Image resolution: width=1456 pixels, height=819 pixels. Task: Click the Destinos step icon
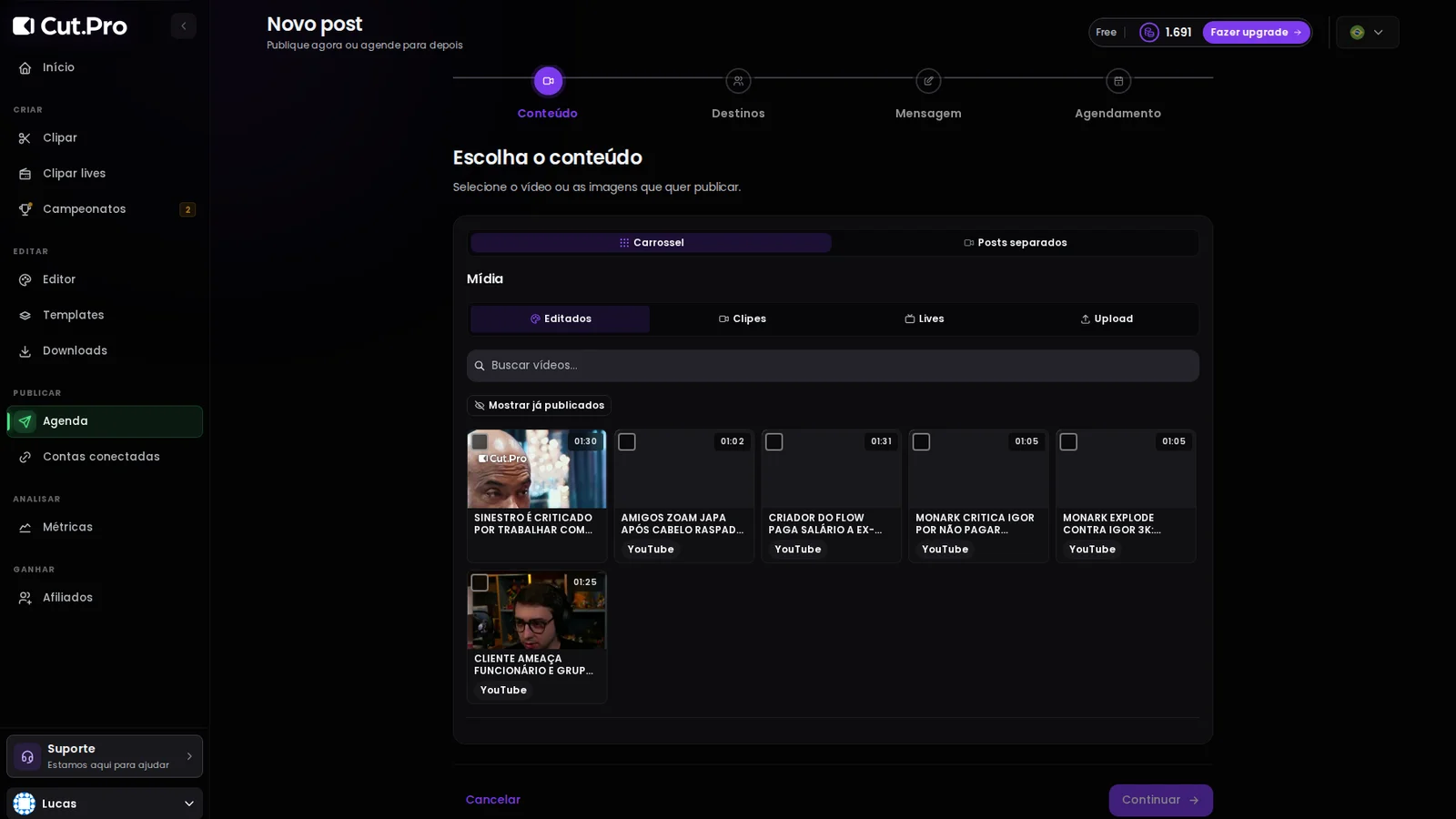[738, 81]
